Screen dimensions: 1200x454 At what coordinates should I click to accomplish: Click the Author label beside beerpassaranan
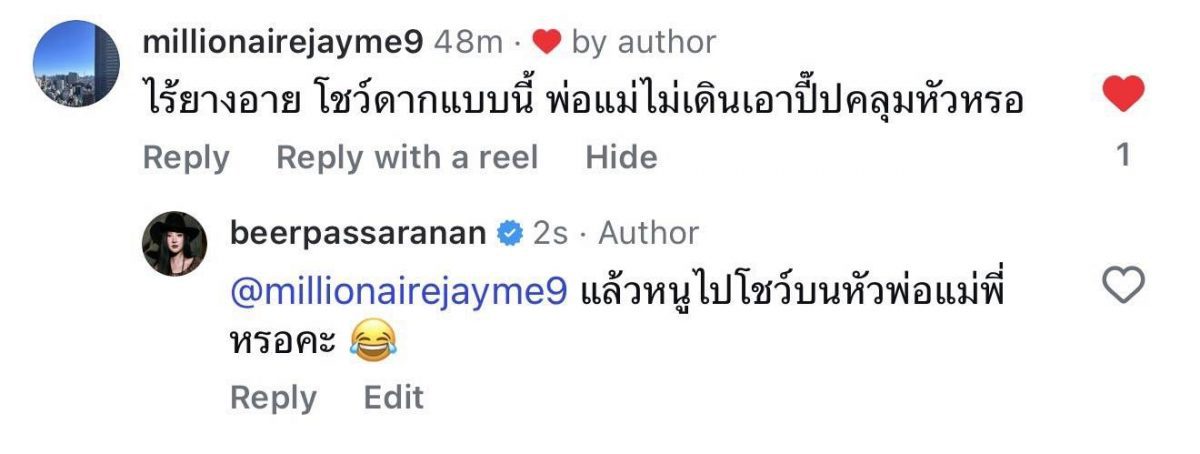649,234
